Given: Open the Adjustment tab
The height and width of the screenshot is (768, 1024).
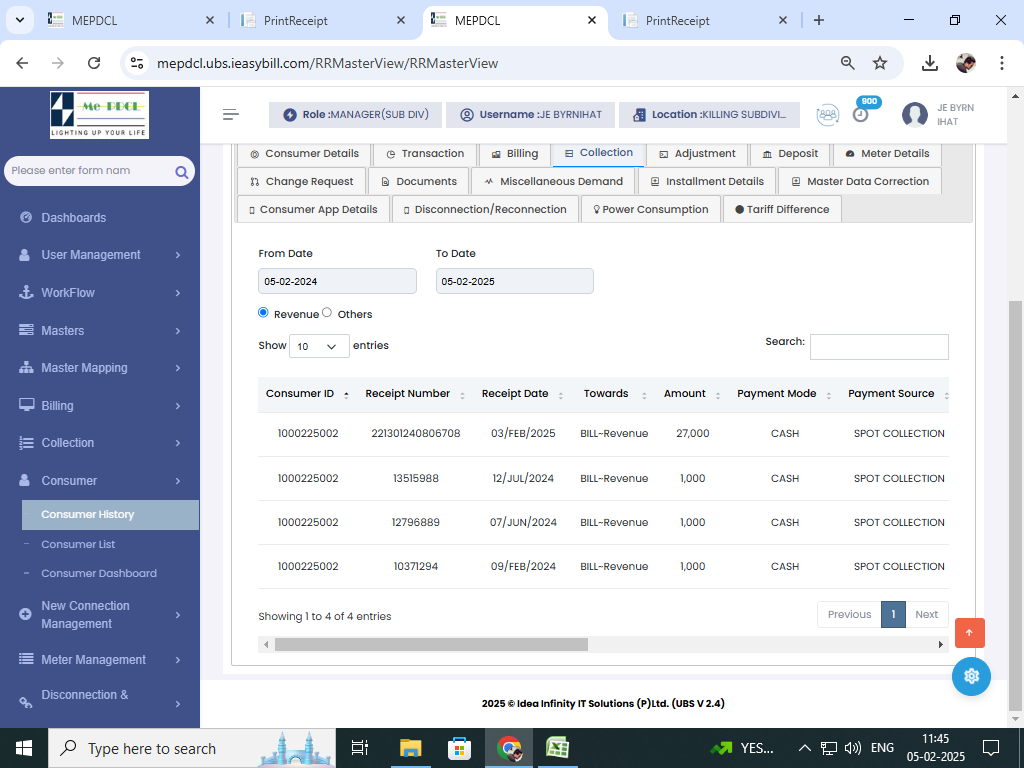Looking at the screenshot, I should click(697, 153).
